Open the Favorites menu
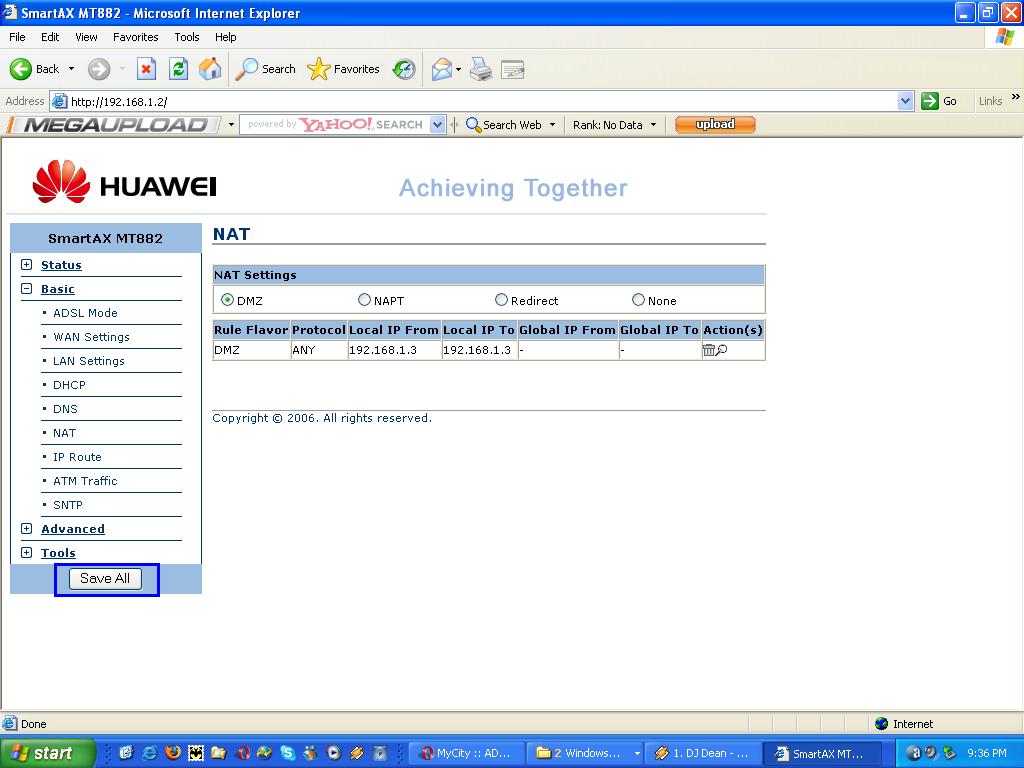Image resolution: width=1024 pixels, height=768 pixels. point(135,37)
